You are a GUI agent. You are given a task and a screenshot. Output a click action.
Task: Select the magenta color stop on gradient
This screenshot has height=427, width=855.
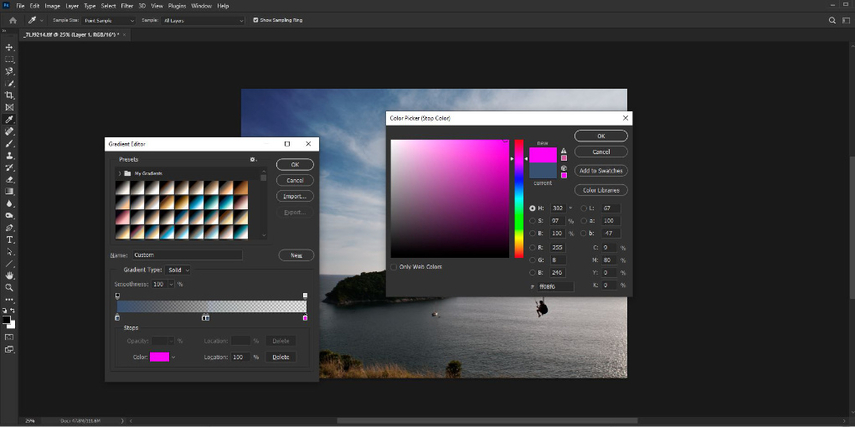(x=305, y=317)
